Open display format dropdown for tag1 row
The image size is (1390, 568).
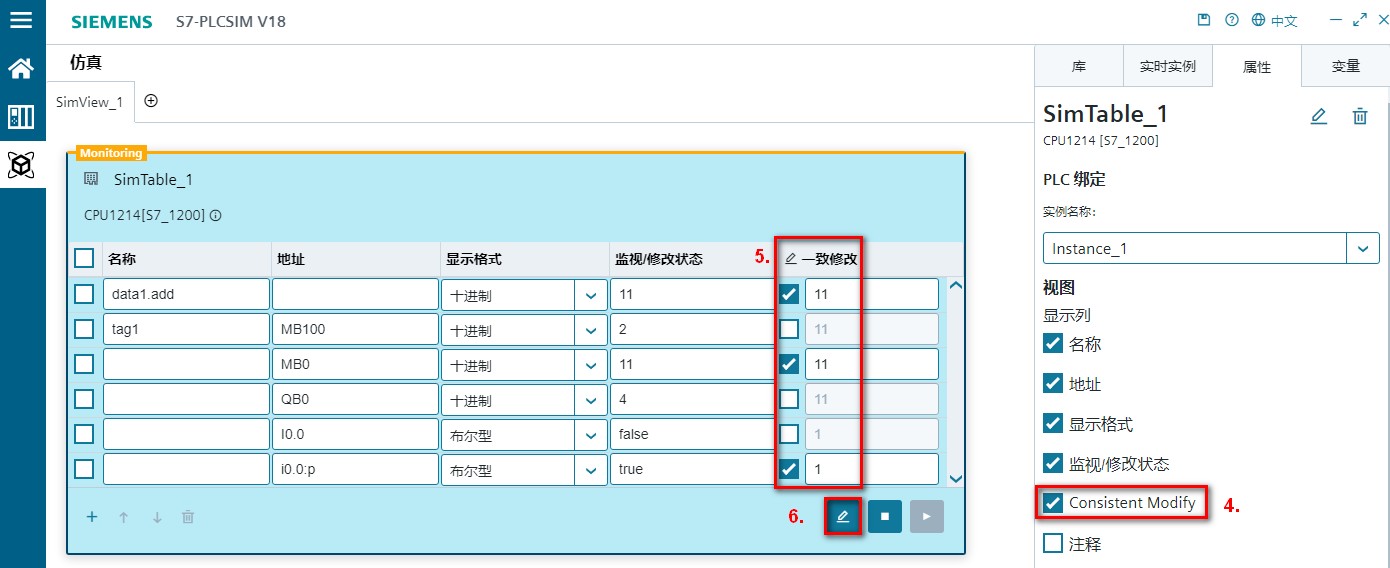[x=590, y=330]
